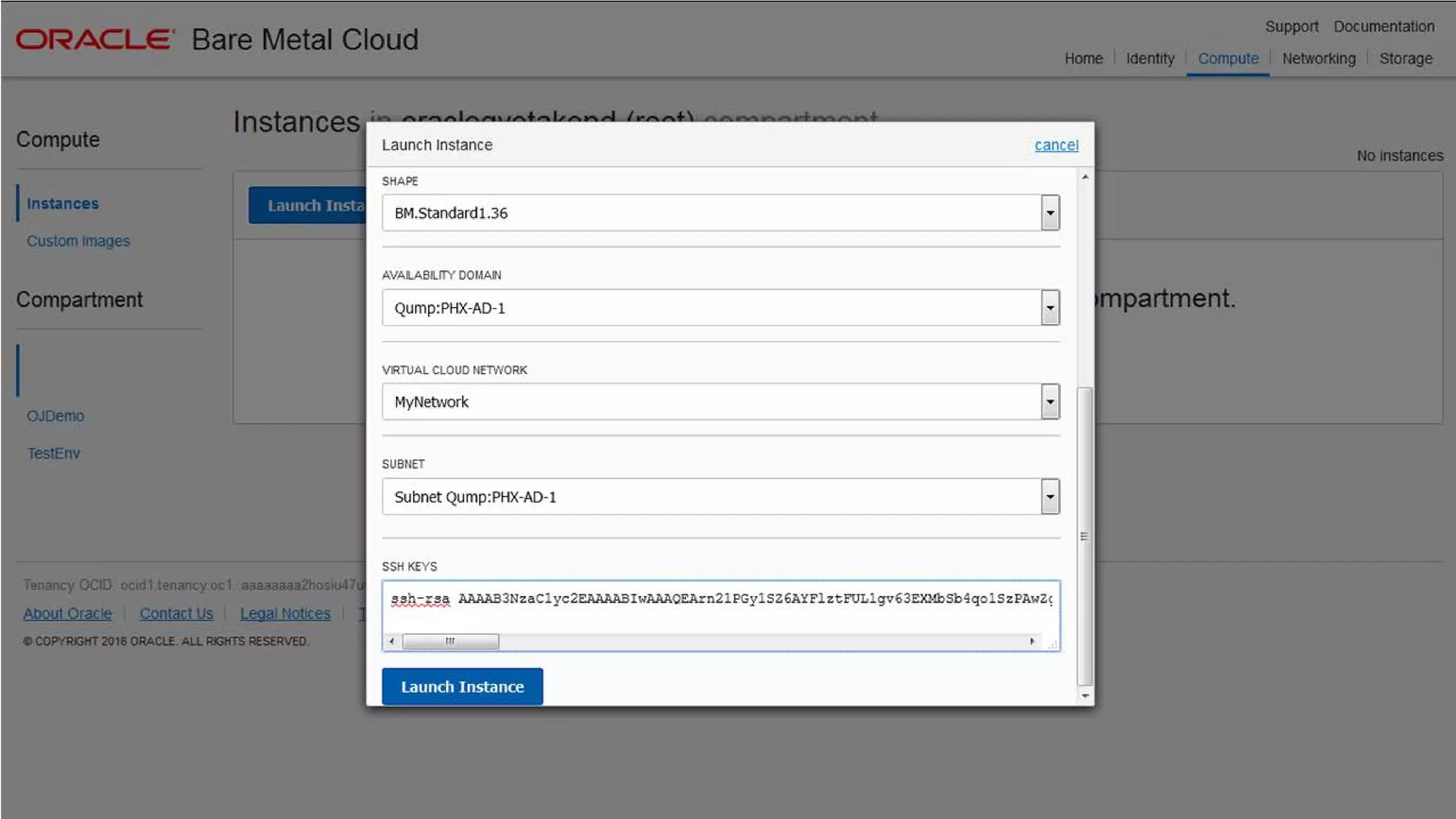Click SSH keys scroll right arrow
Image resolution: width=1456 pixels, height=819 pixels.
pos(1032,641)
